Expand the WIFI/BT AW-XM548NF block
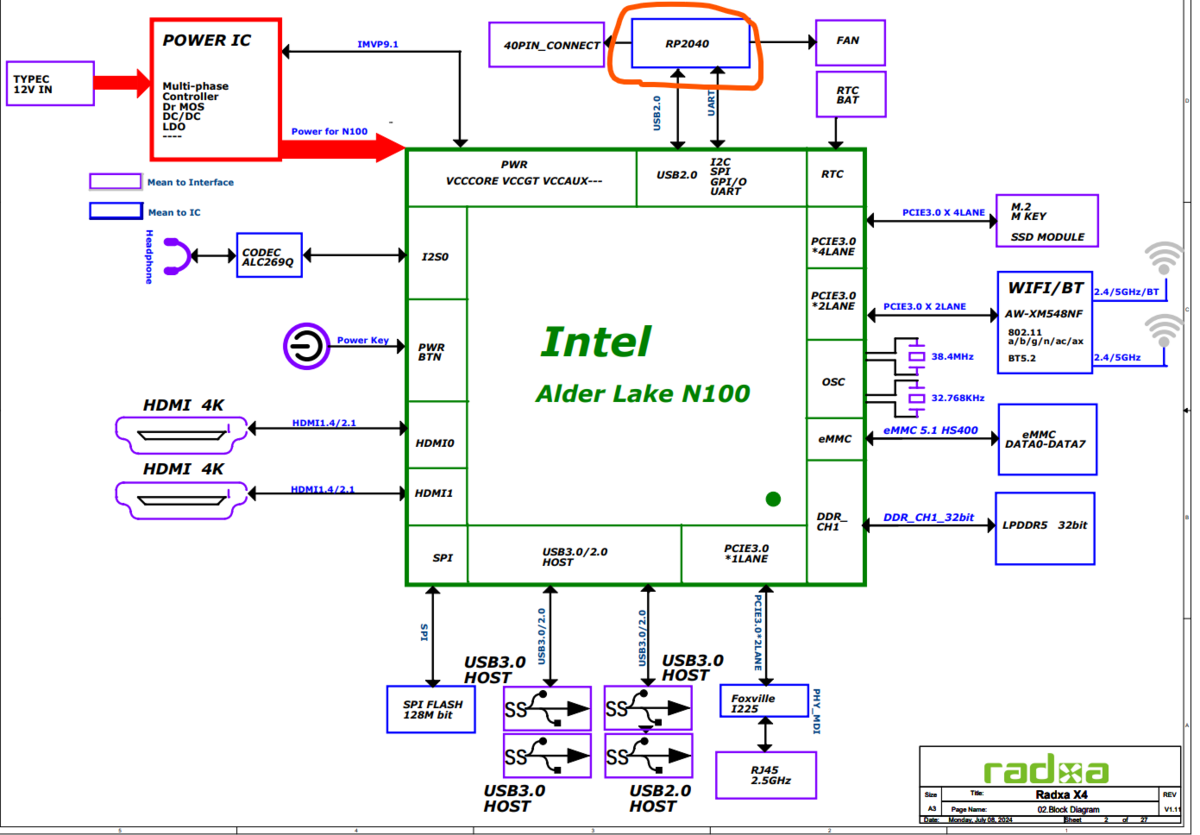The width and height of the screenshot is (1200, 835). point(1044,320)
